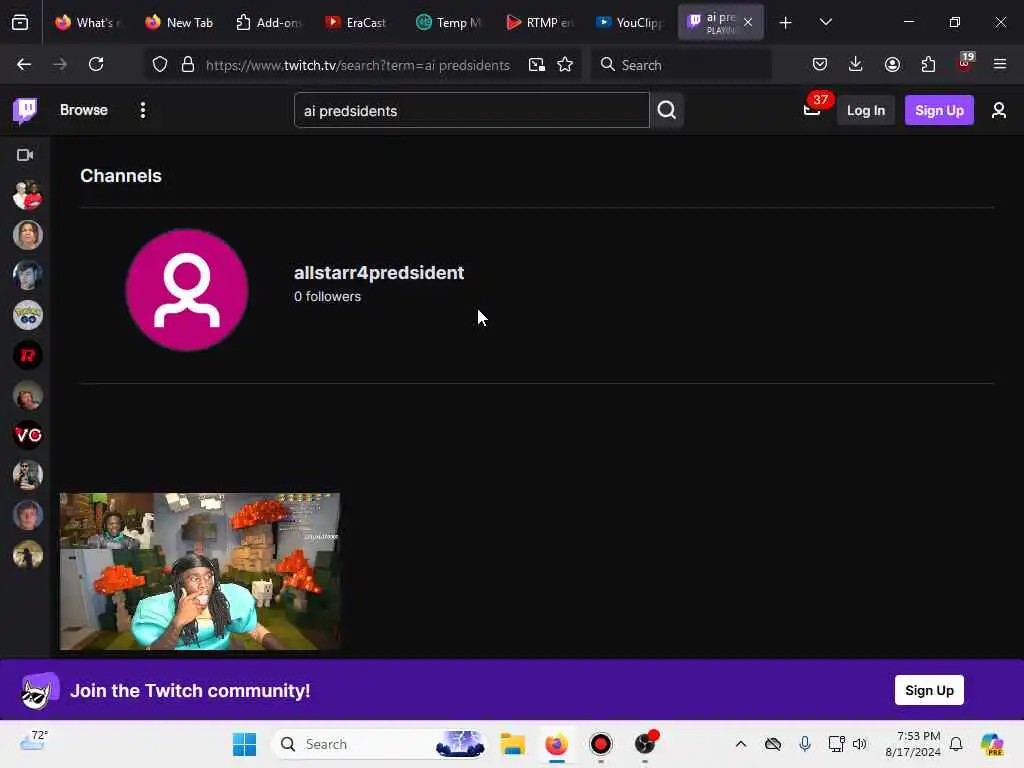Click the top bar purple Sign Up button

(x=939, y=110)
